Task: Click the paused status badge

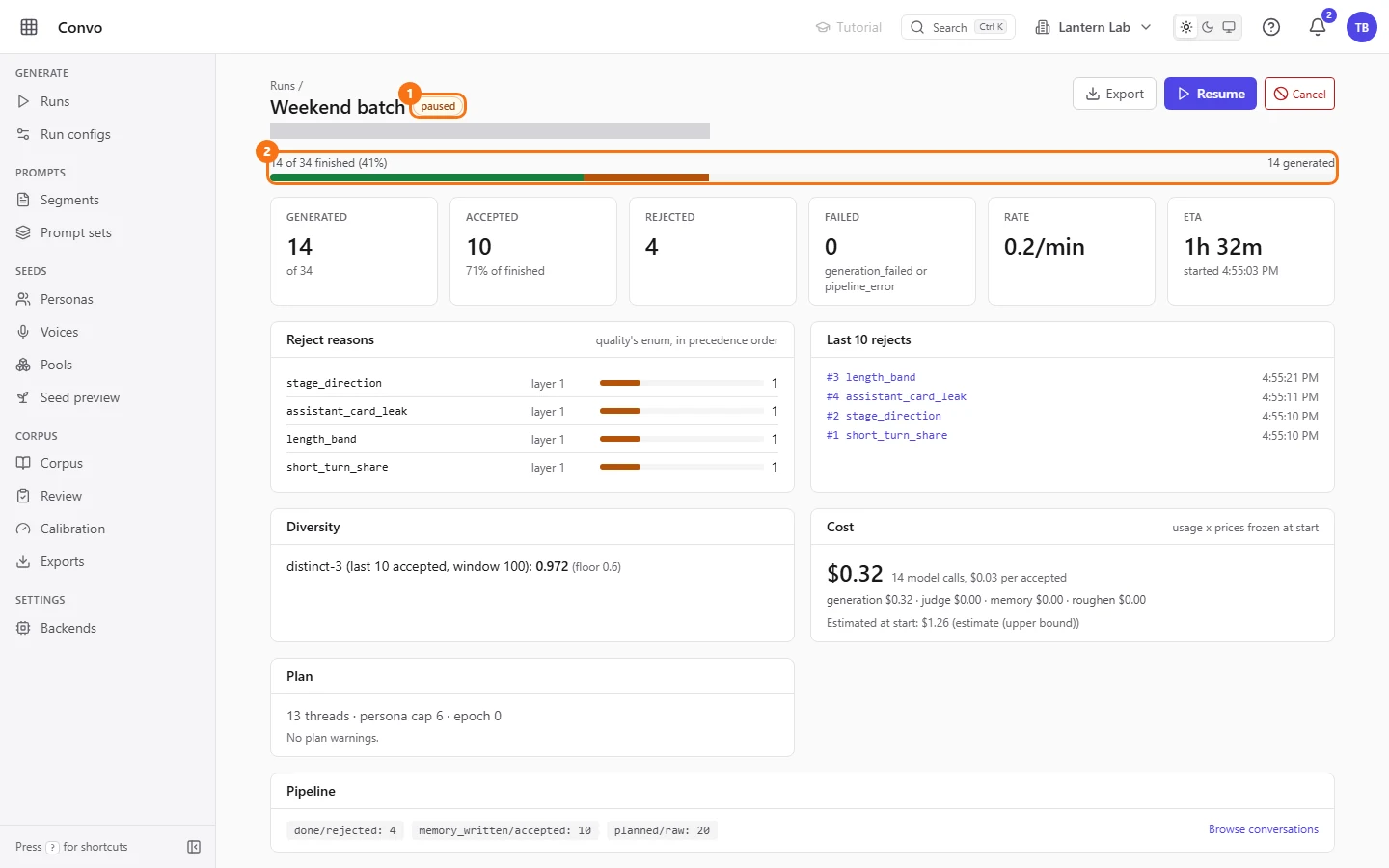Action: [x=438, y=106]
